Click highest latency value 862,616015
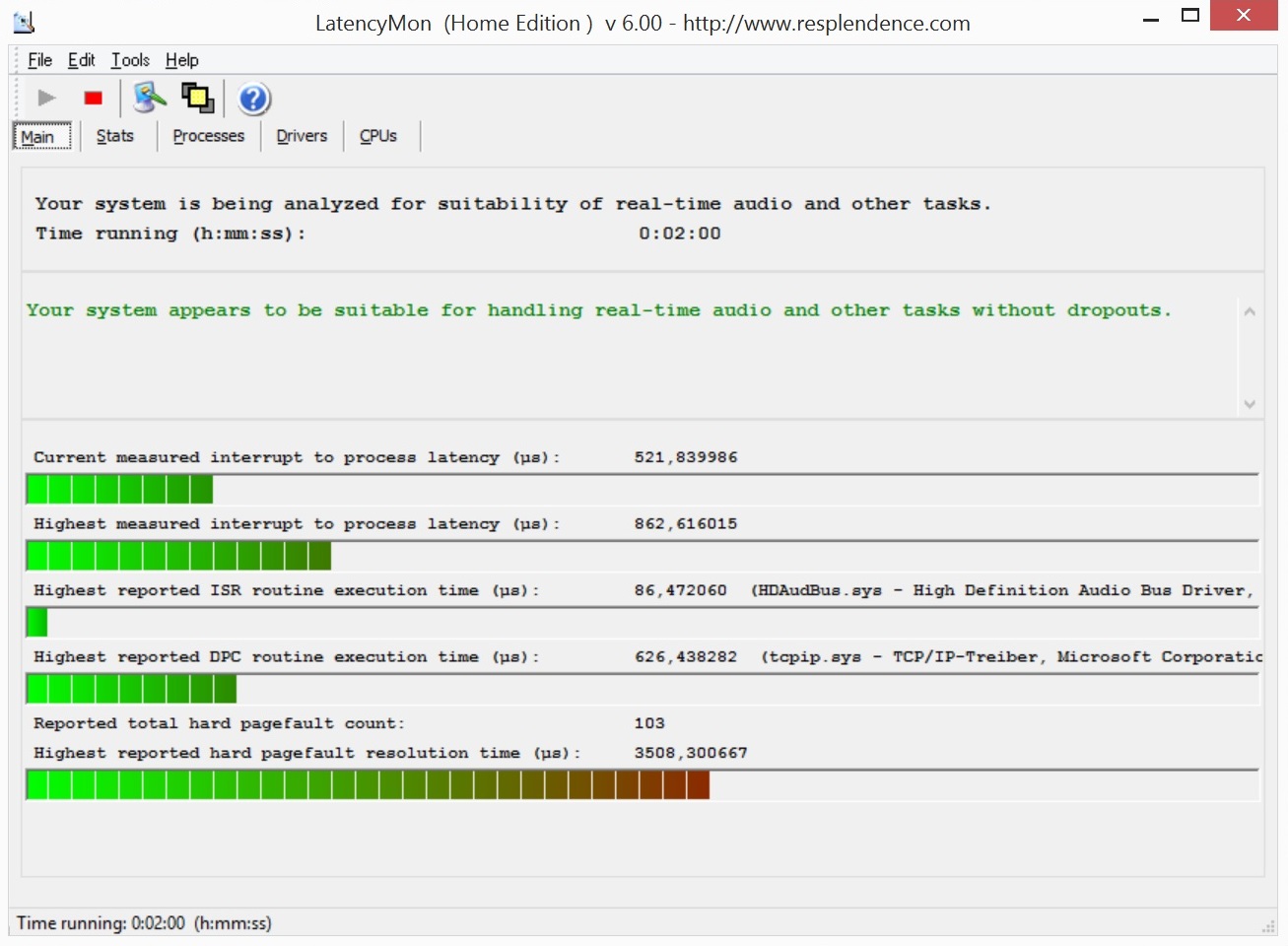Image resolution: width=1288 pixels, height=946 pixels. pos(686,523)
